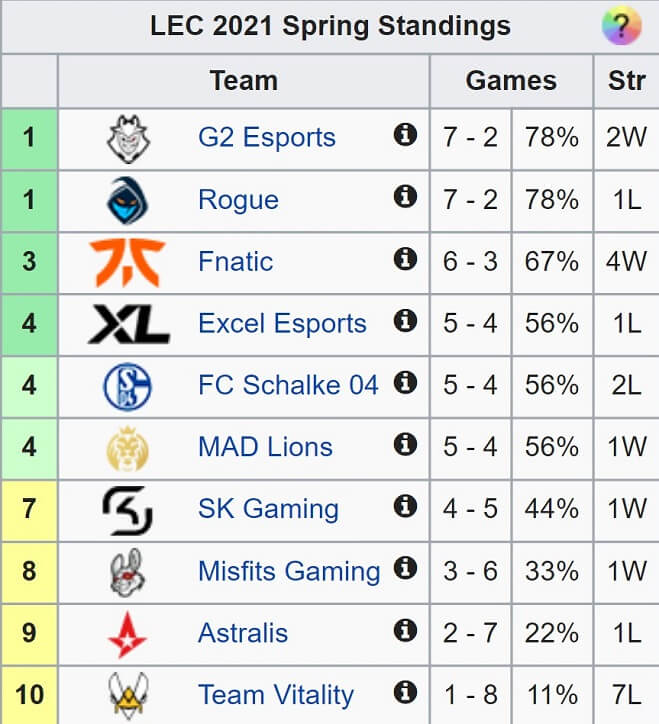This screenshot has width=659, height=724.
Task: Open info icon beside Rogue
Action: (x=405, y=197)
